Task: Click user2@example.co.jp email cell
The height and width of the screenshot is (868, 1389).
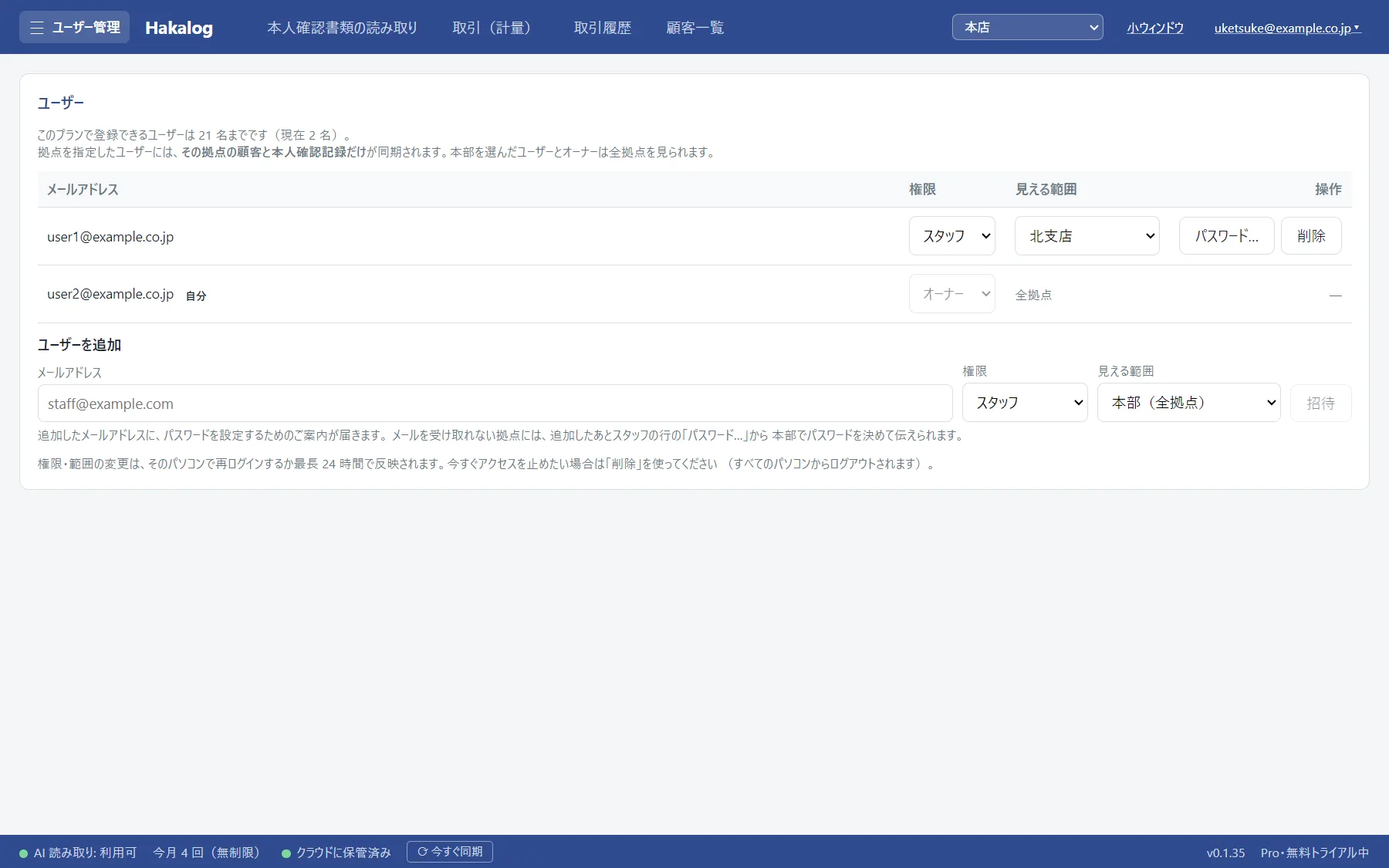Action: point(110,294)
